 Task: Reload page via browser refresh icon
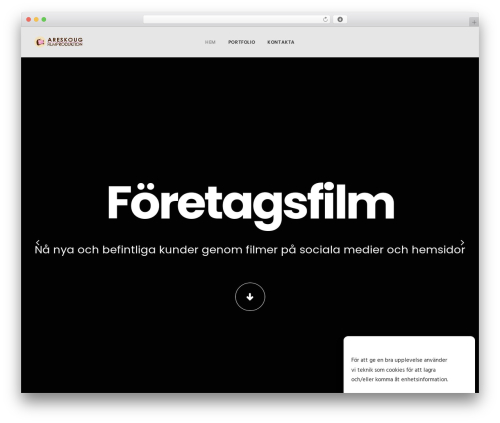[325, 19]
